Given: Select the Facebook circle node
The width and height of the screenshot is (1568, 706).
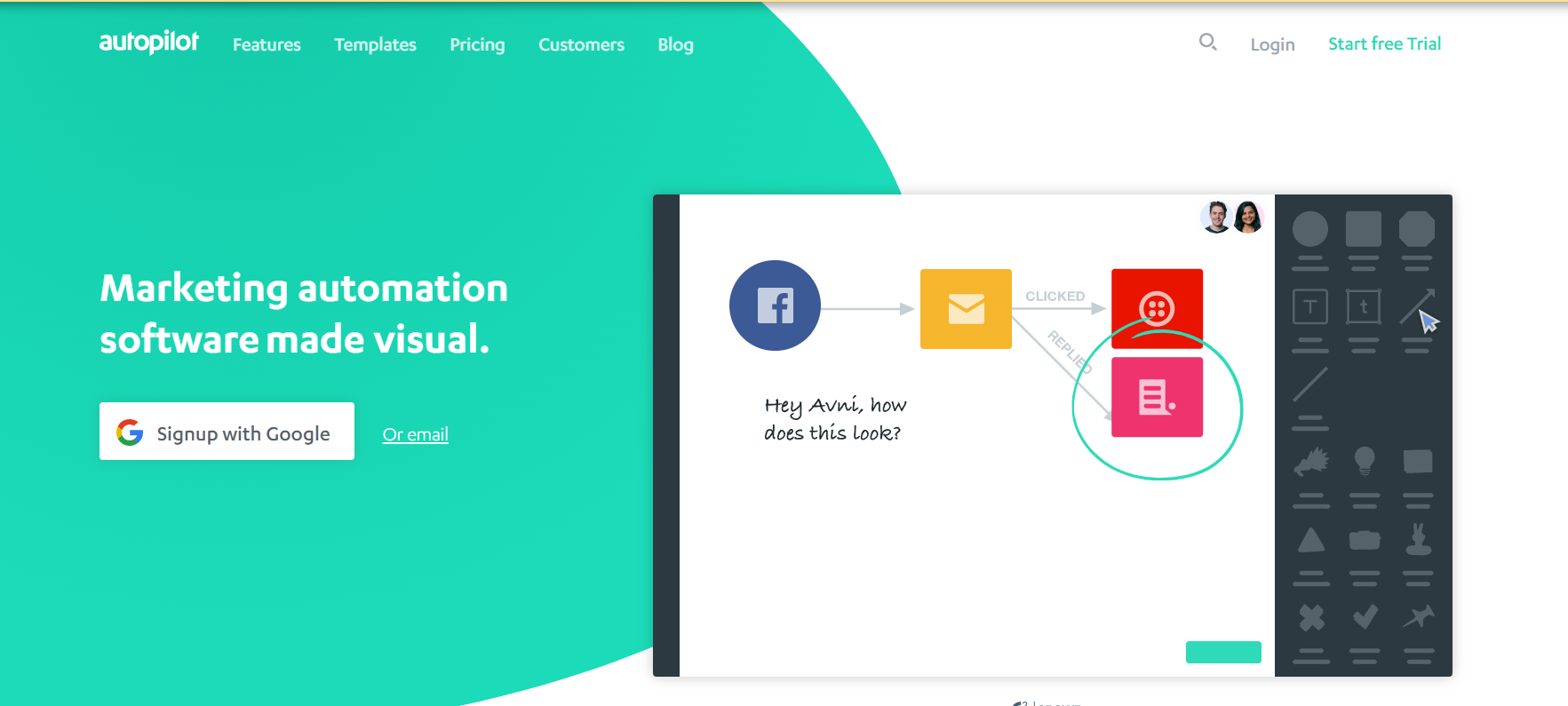Looking at the screenshot, I should pyautogui.click(x=775, y=305).
